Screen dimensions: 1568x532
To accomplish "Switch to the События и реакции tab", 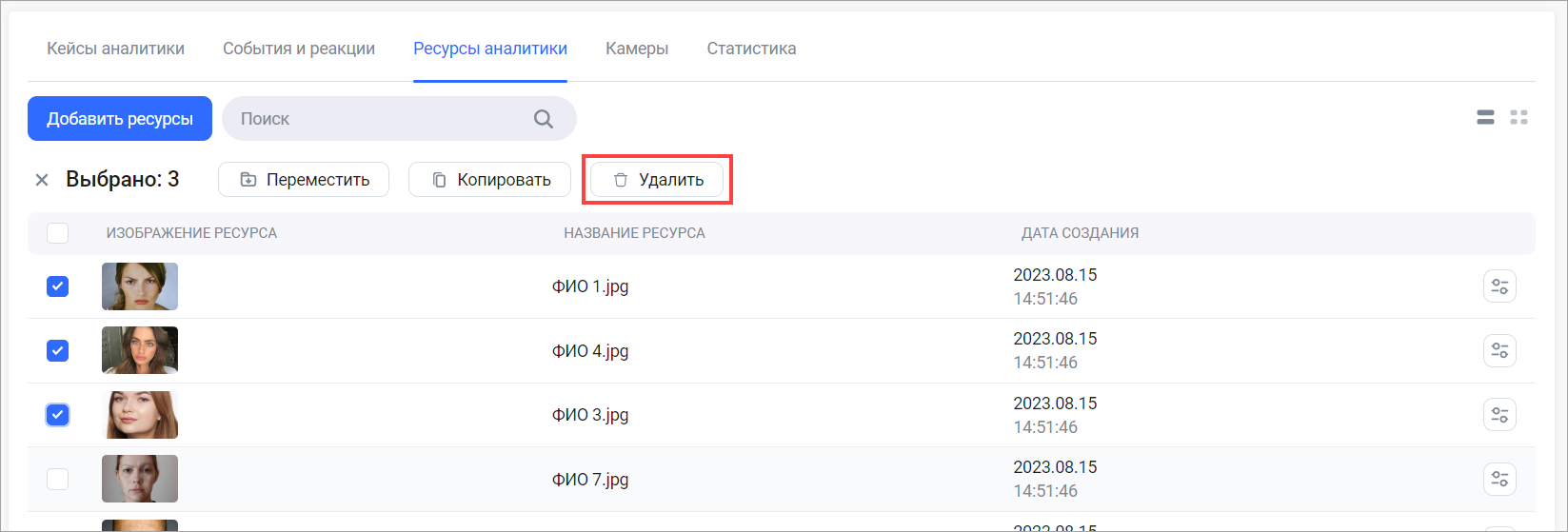I will coord(299,49).
